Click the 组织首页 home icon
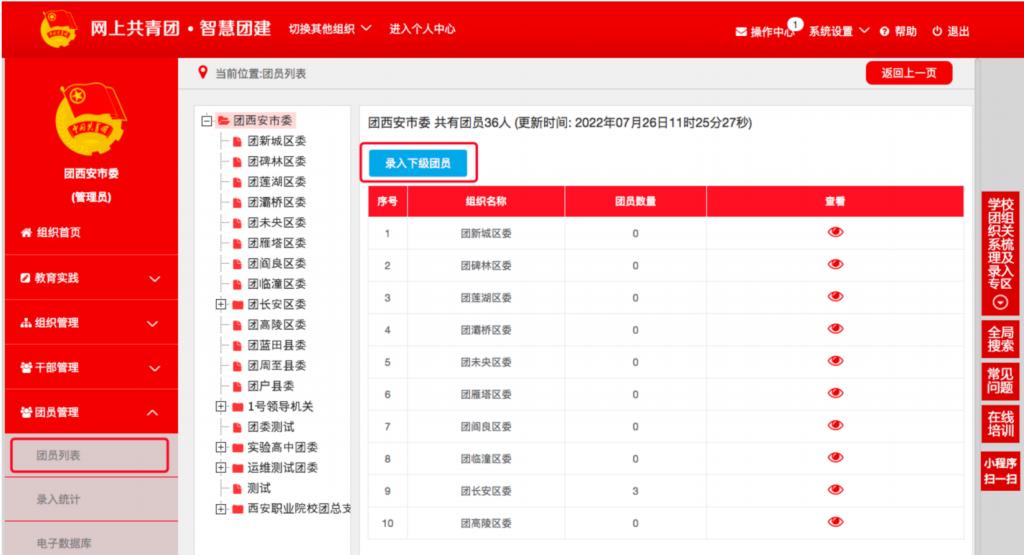1024x555 pixels. (27, 233)
